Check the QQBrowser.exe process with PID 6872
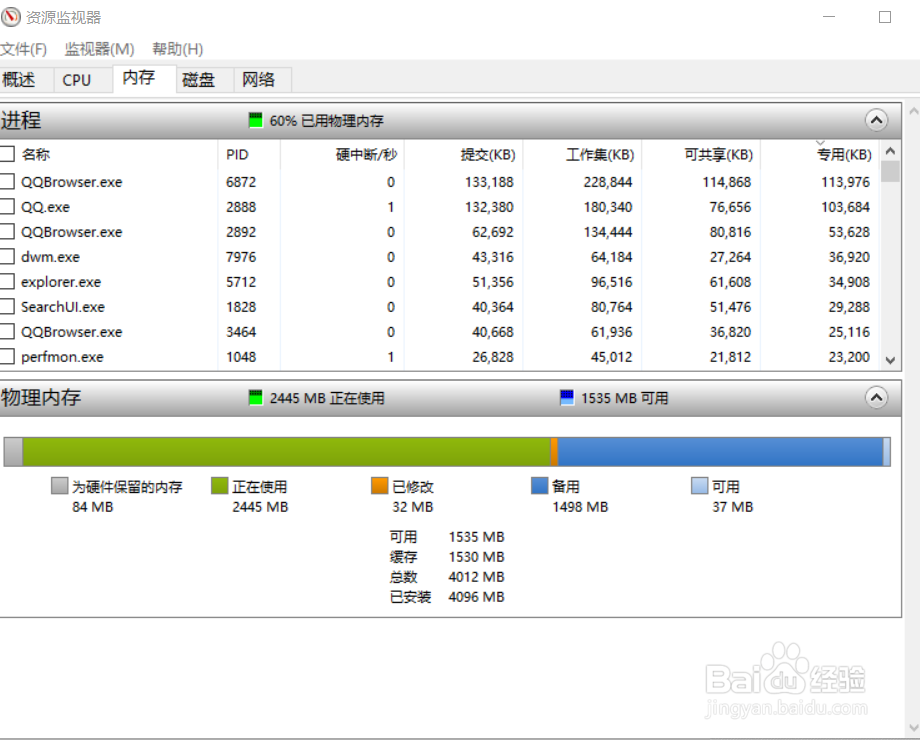This screenshot has height=740, width=920. [7, 182]
